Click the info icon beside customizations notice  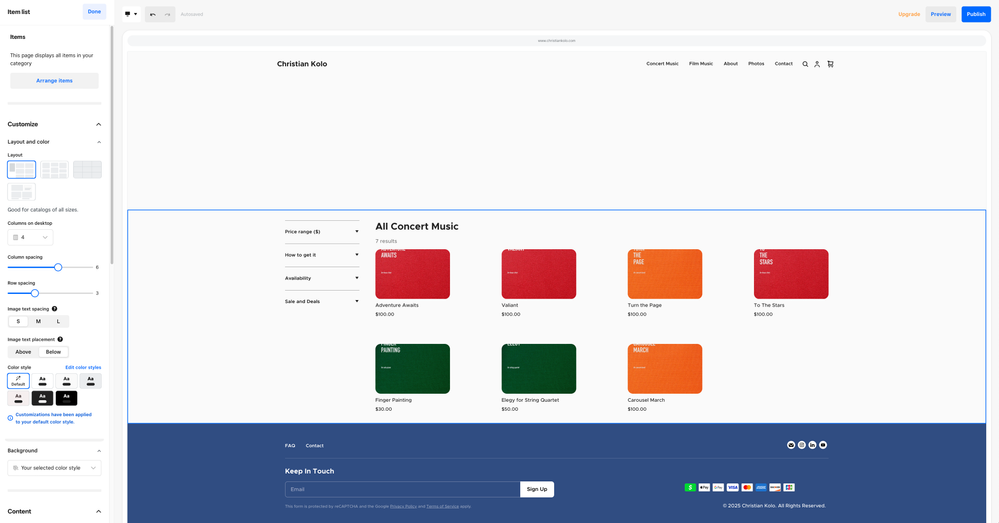coord(10,418)
